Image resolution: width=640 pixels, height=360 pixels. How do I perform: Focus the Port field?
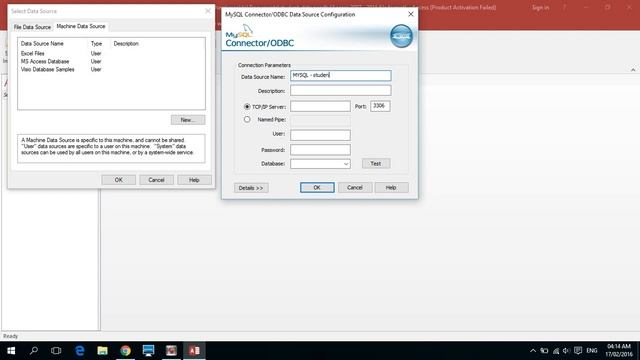pyautogui.click(x=380, y=106)
